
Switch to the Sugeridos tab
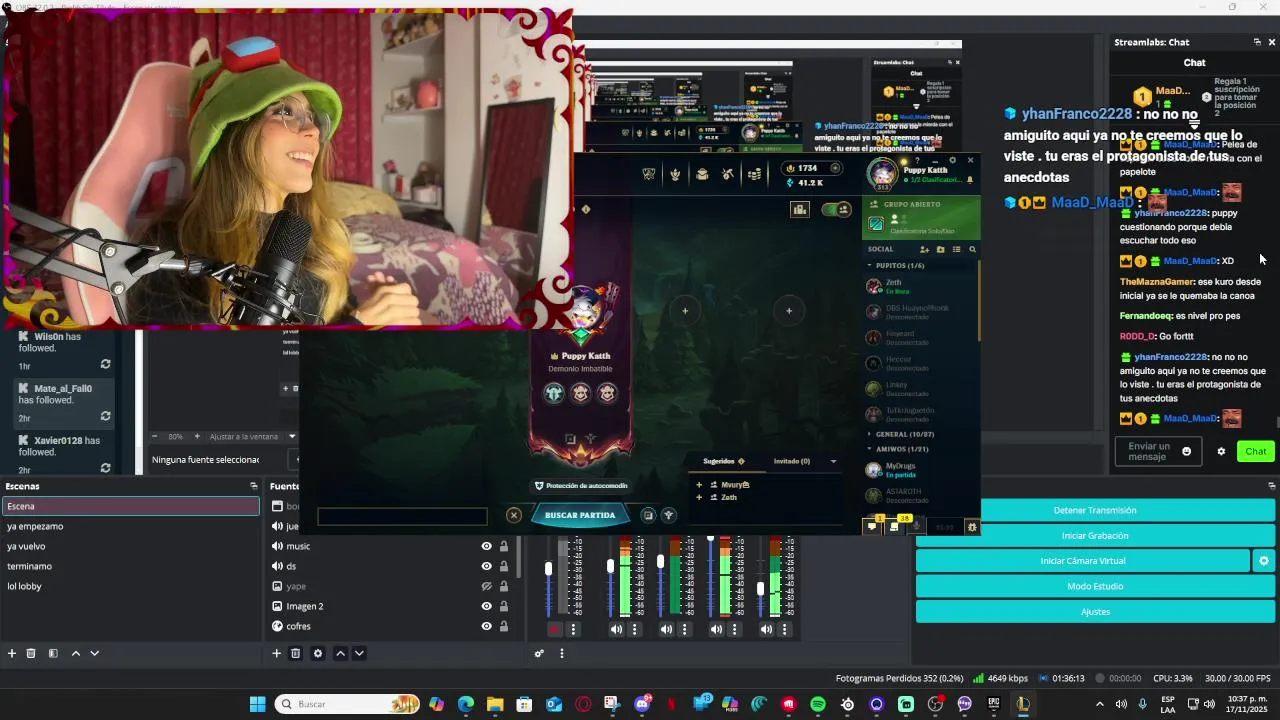tap(724, 461)
